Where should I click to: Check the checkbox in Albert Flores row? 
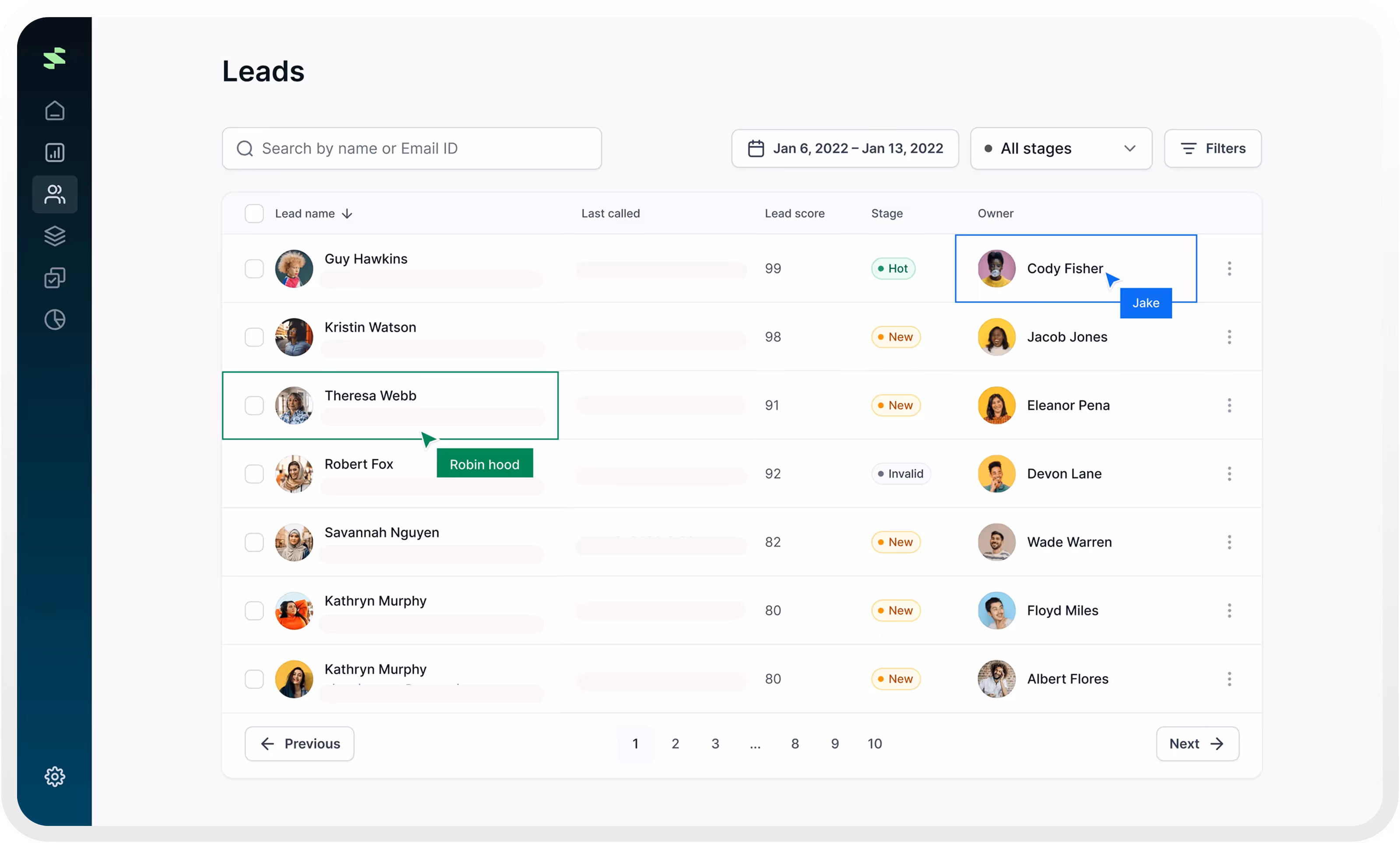[254, 679]
